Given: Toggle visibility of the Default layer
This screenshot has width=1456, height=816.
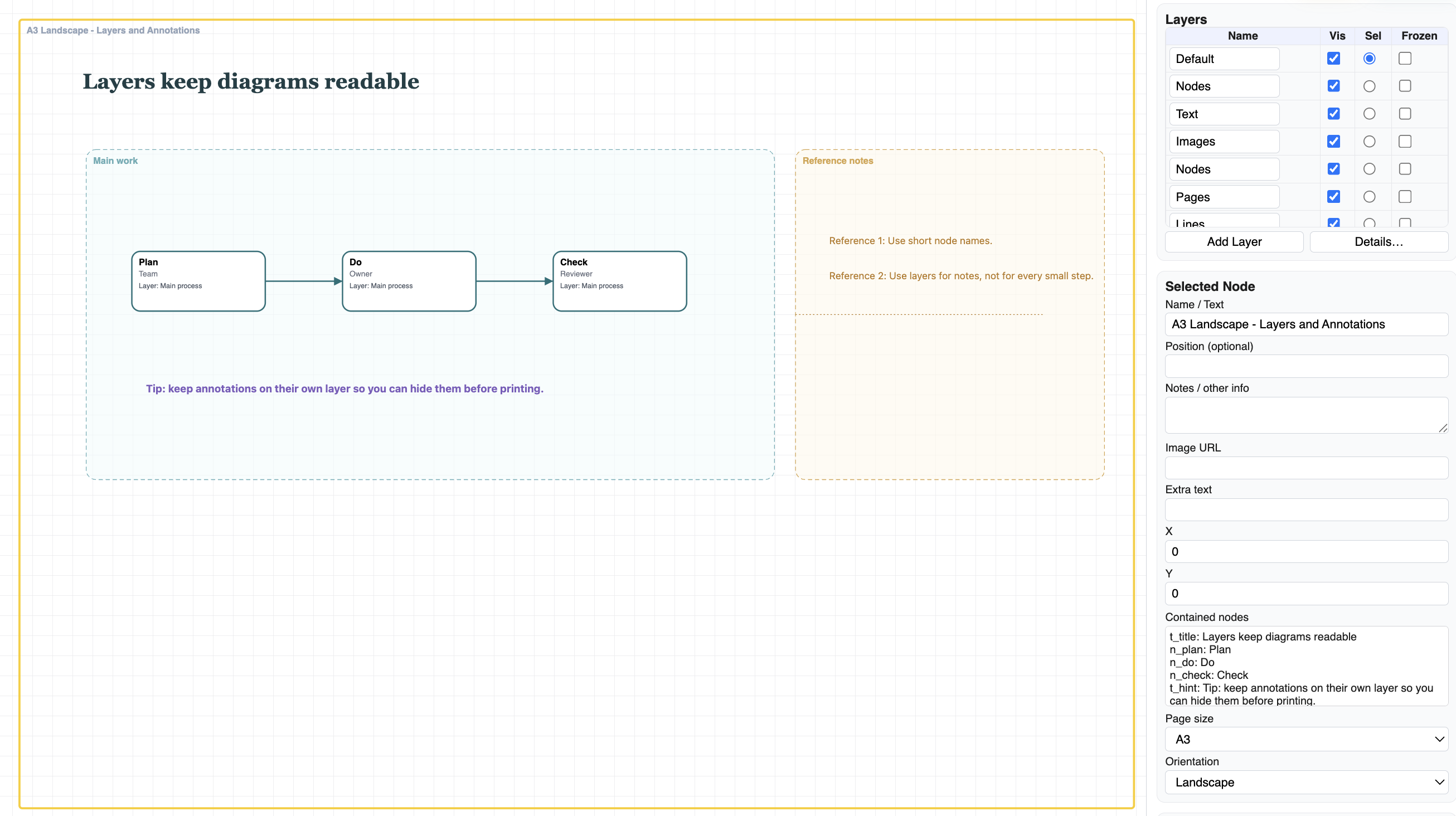Looking at the screenshot, I should [x=1333, y=58].
